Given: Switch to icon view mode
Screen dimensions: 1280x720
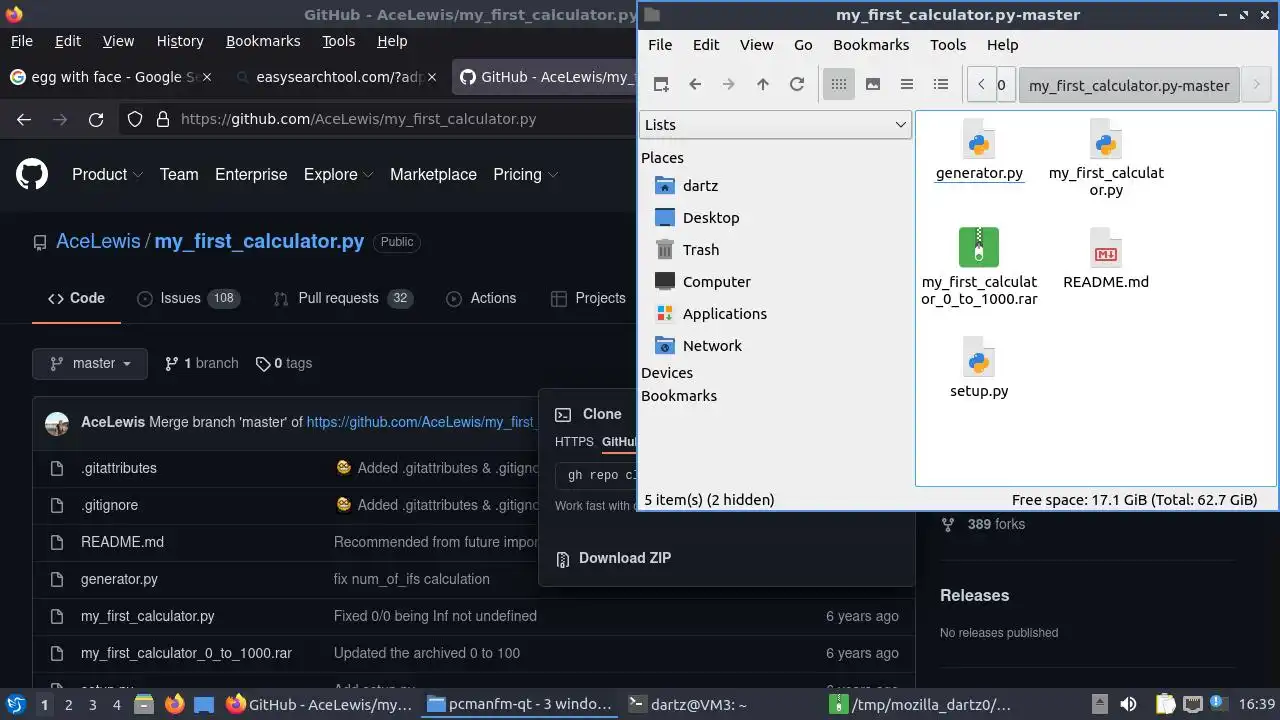Looking at the screenshot, I should coord(839,85).
